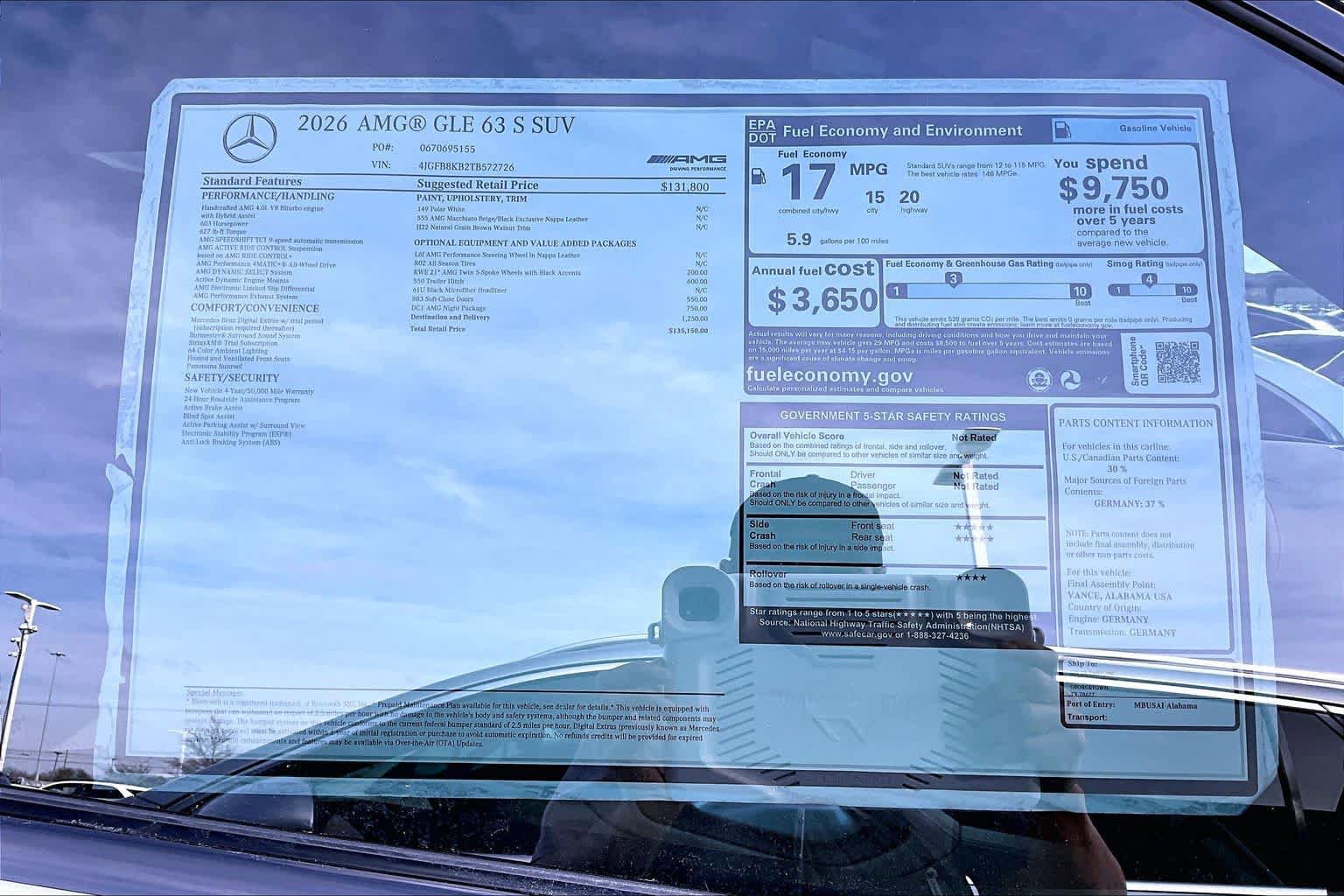Click the Port of Entry "MBUSAI-Alabama" value
This screenshot has height=896, width=1344.
tap(1165, 705)
